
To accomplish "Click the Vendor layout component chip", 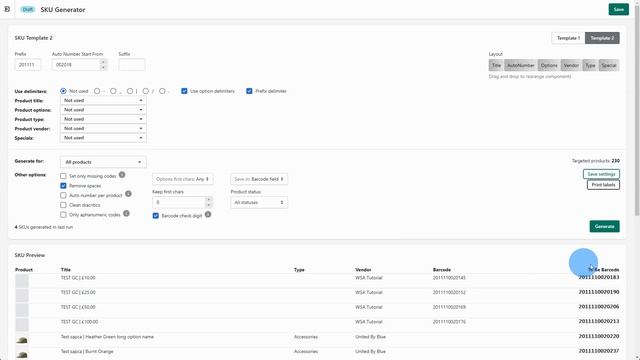I will tap(571, 65).
